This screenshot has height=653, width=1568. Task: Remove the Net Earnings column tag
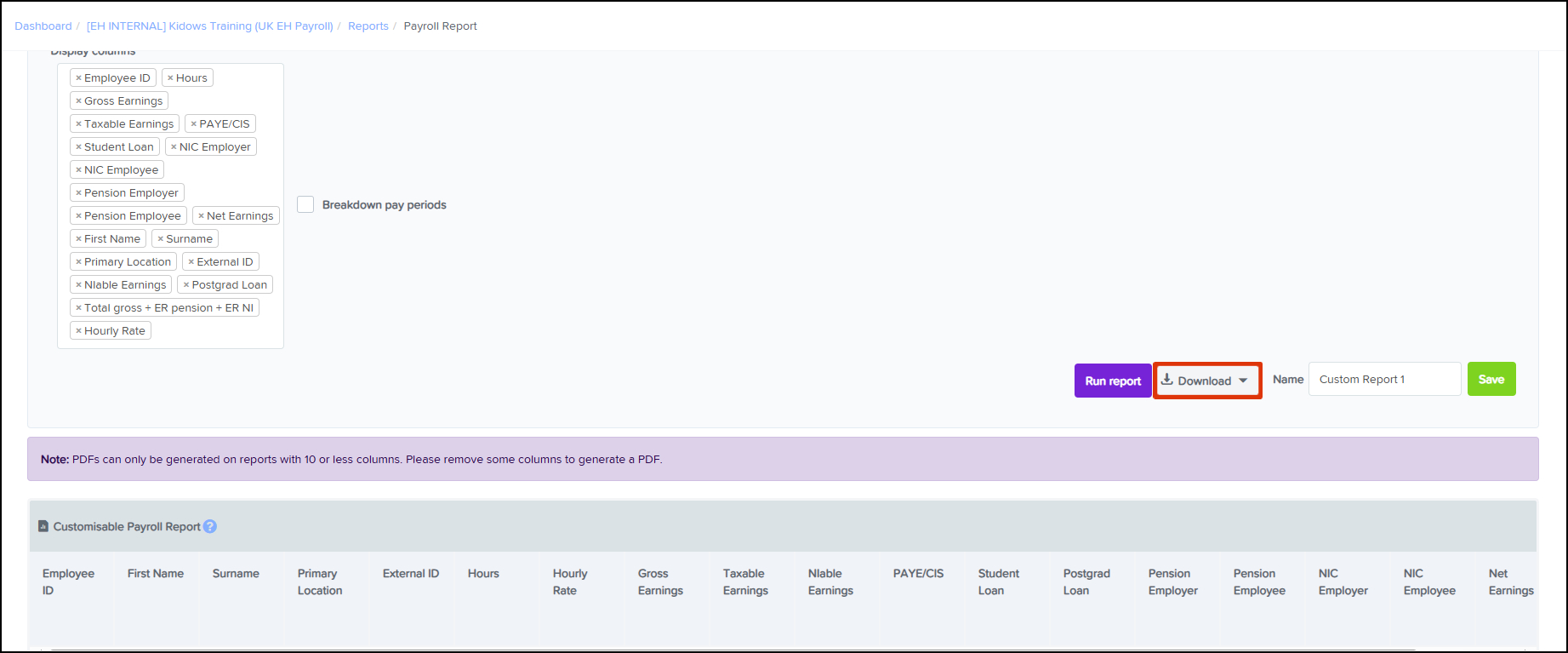pos(201,216)
